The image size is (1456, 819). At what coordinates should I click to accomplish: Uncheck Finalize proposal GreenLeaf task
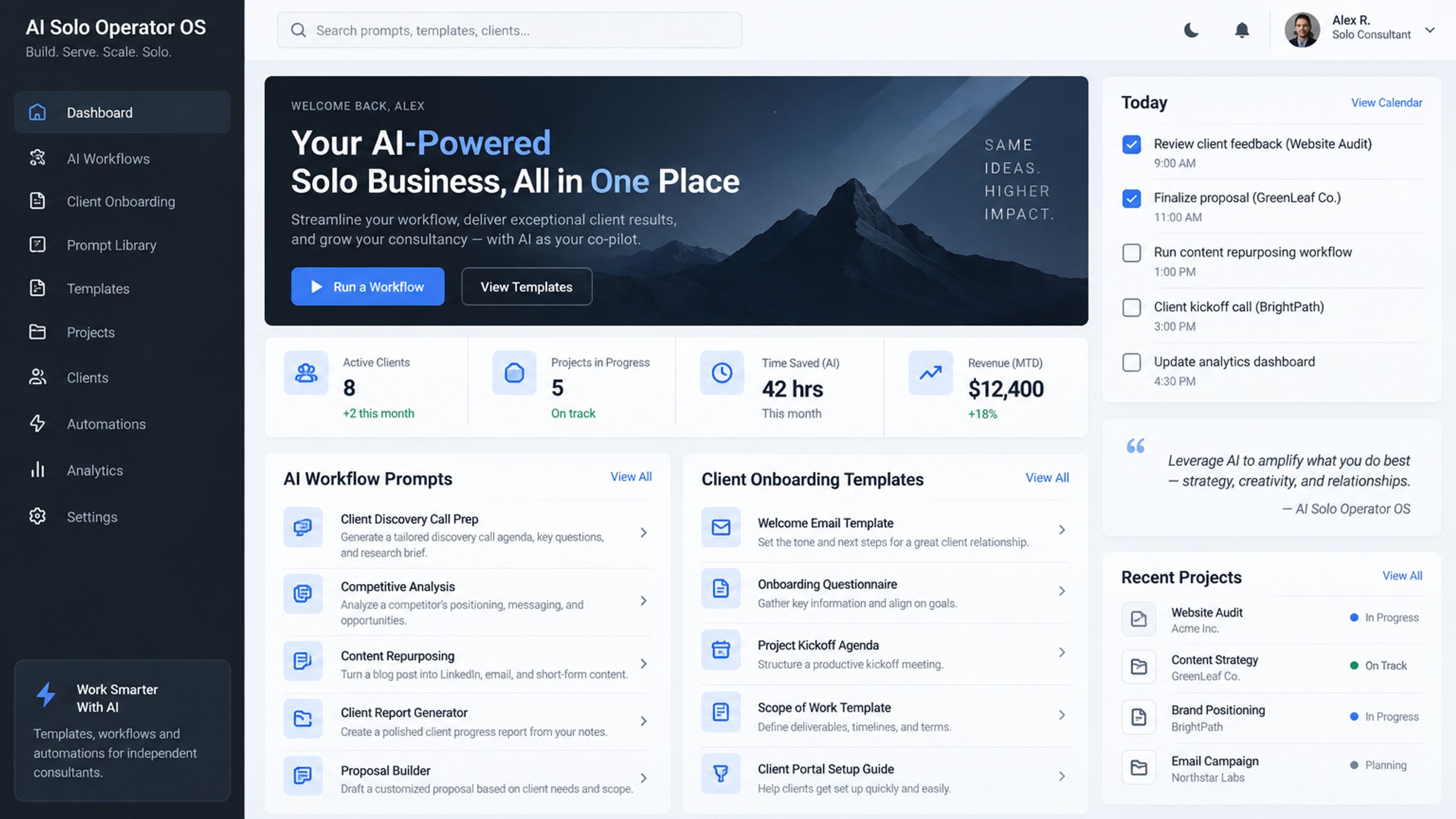[x=1131, y=198]
